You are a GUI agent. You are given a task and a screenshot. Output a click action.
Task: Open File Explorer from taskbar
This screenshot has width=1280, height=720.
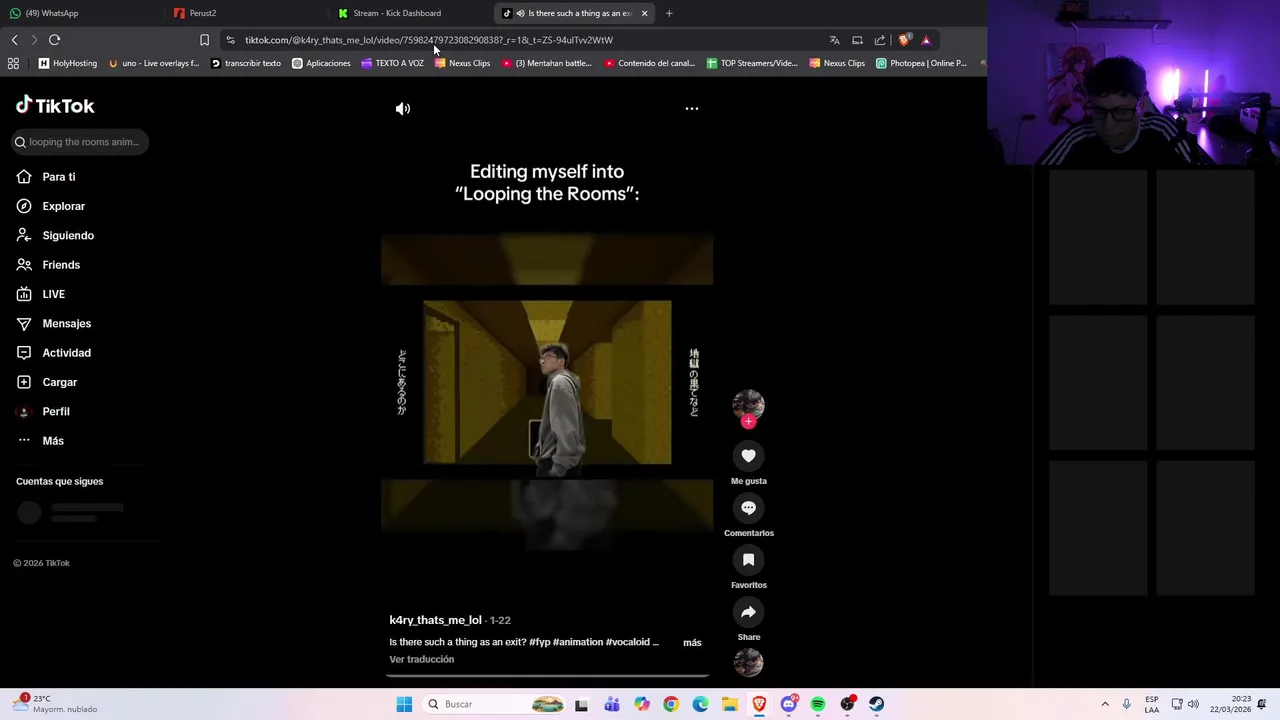730,704
